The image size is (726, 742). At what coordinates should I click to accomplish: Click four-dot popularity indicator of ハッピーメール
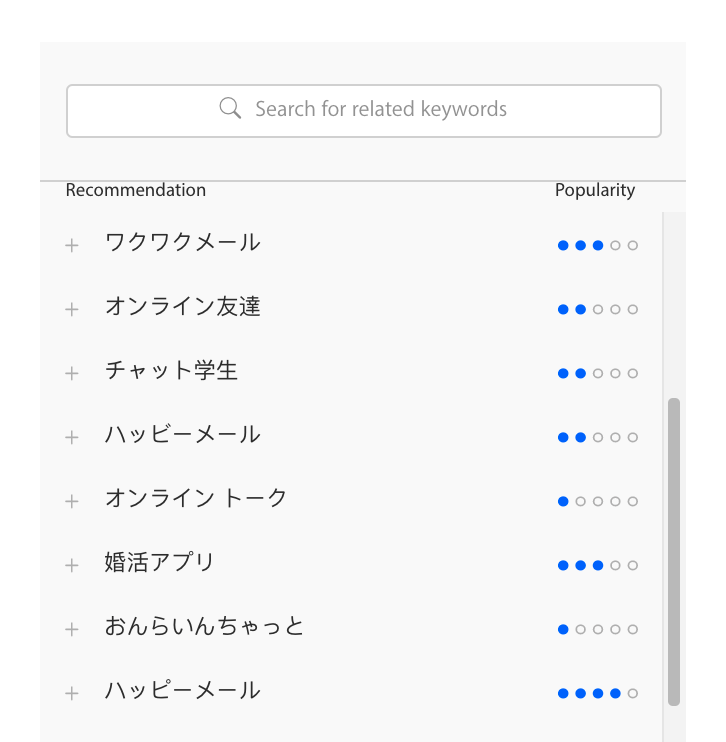tap(598, 693)
